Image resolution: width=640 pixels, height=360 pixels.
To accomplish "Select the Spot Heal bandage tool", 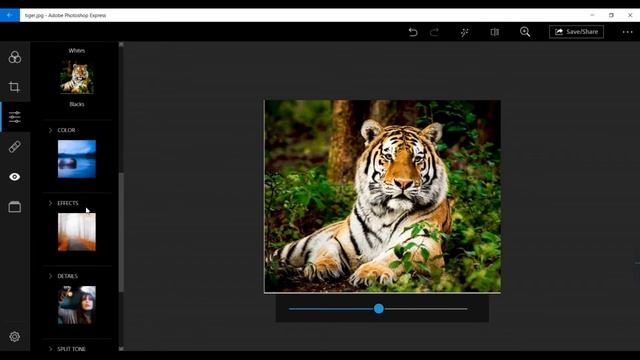I will (15, 147).
